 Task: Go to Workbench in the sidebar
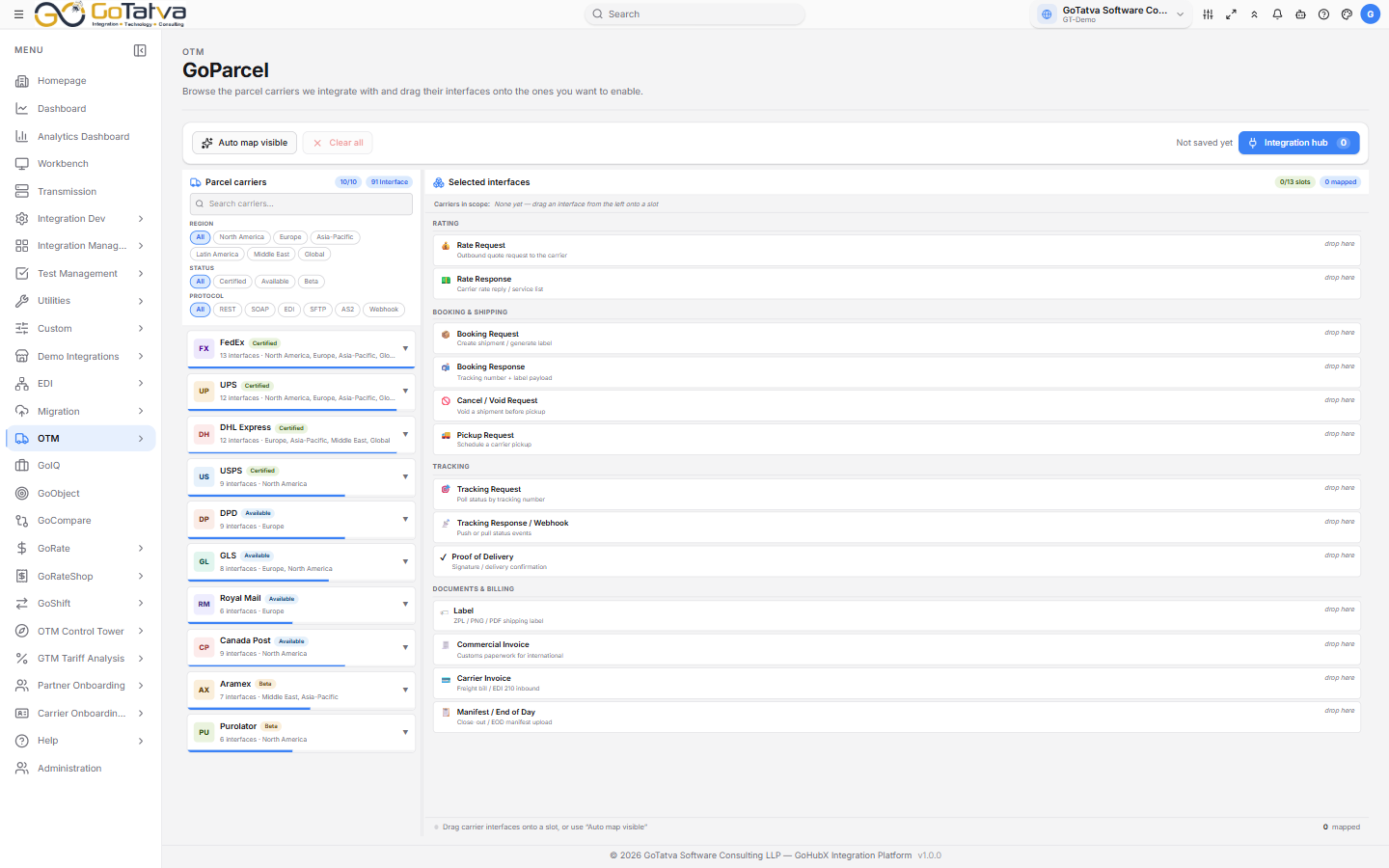81,164
